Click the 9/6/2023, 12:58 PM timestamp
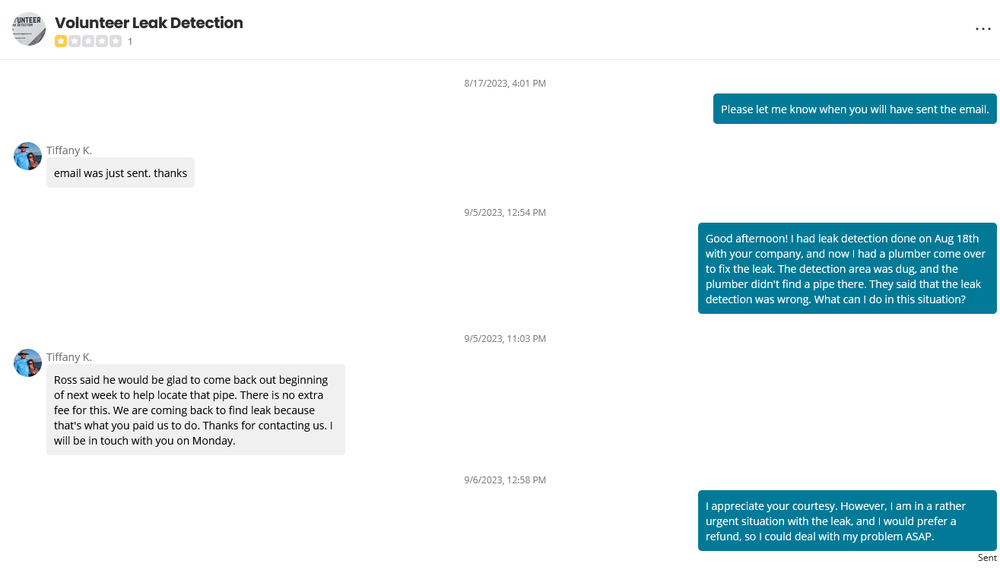 (505, 480)
